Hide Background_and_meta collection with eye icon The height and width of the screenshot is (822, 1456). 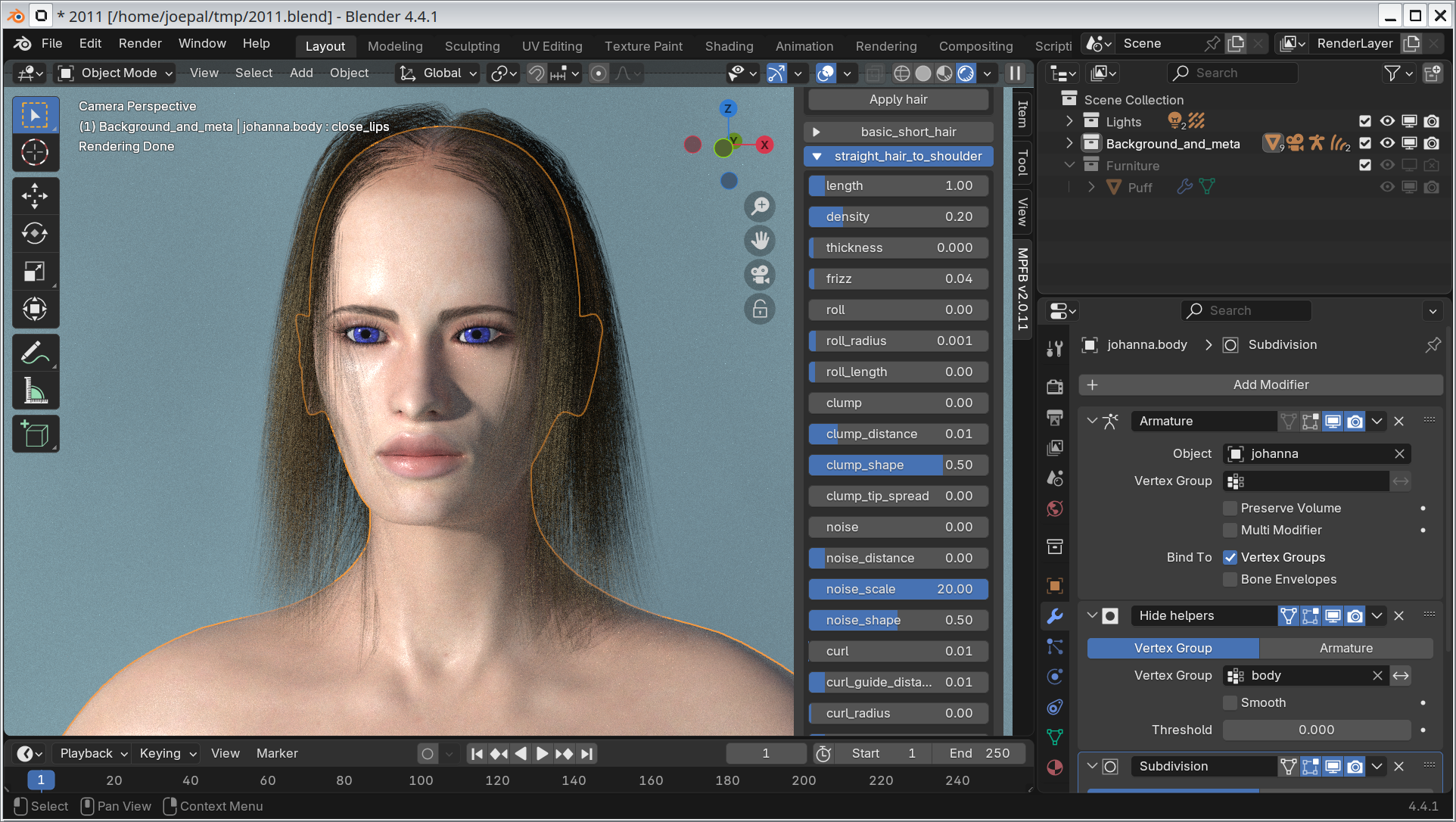[1387, 143]
